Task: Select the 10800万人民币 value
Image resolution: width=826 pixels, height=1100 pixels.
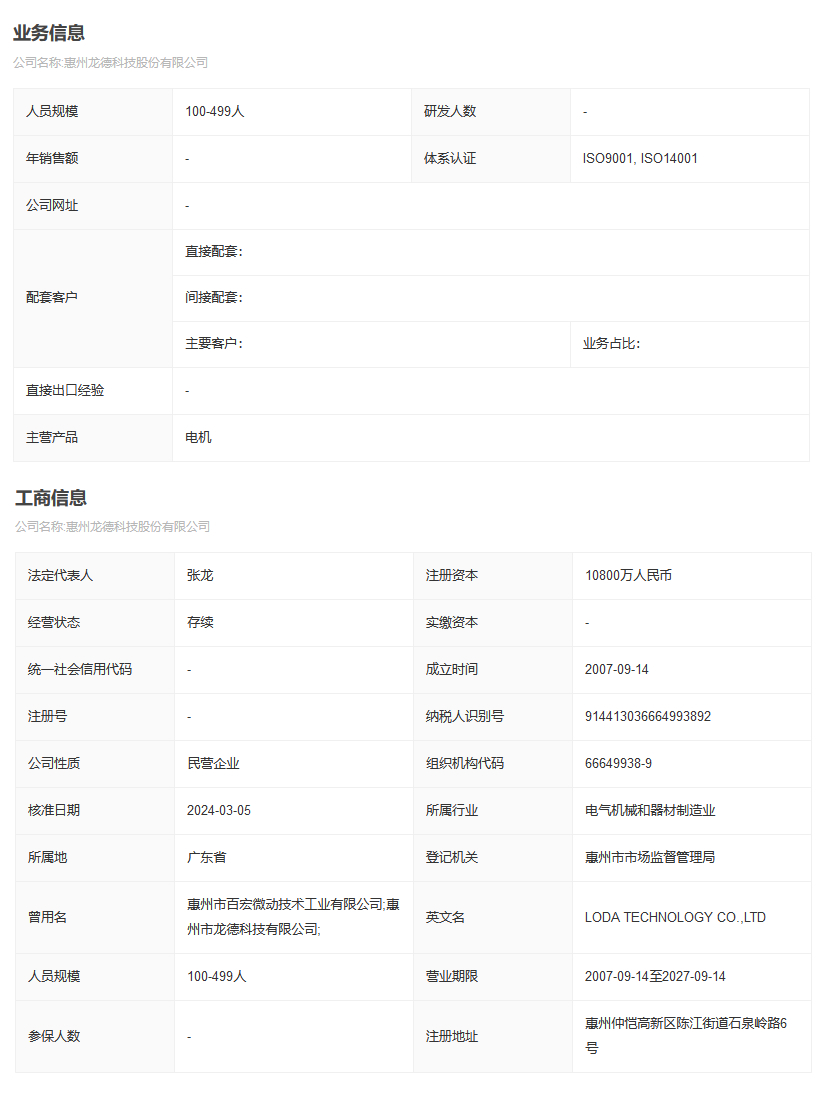Action: 628,576
